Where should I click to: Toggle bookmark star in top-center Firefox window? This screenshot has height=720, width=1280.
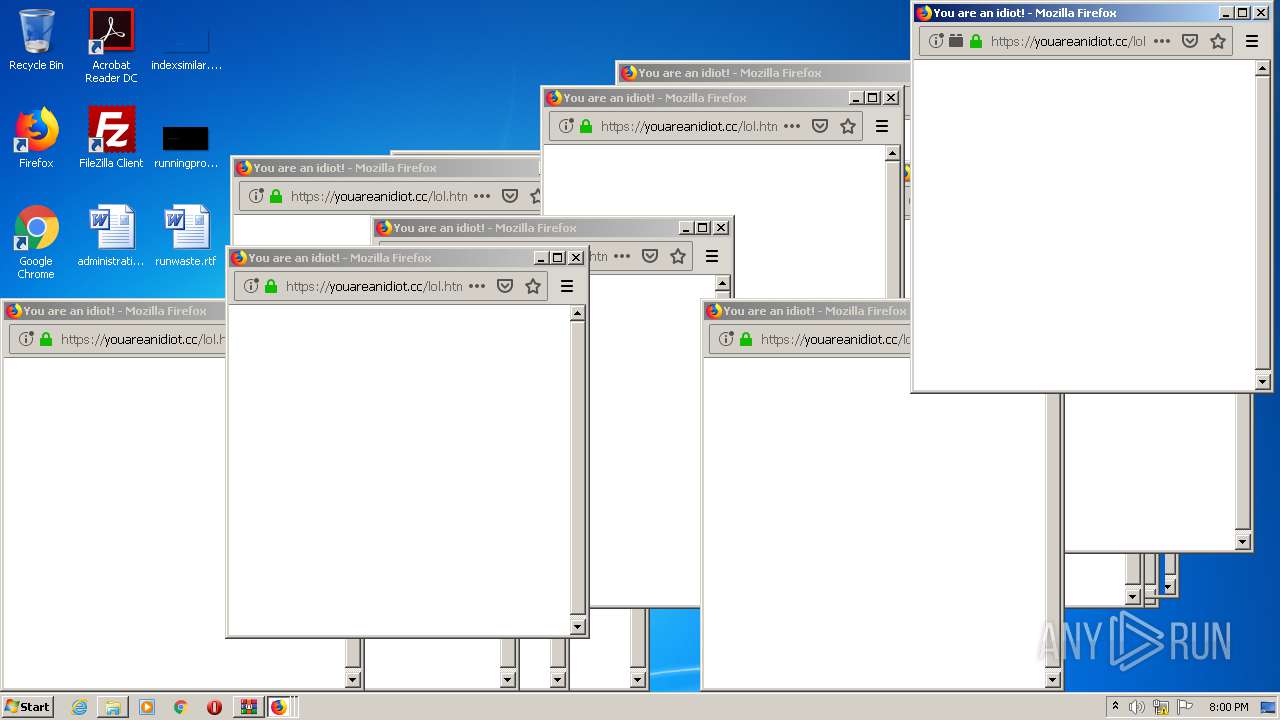pyautogui.click(x=848, y=126)
